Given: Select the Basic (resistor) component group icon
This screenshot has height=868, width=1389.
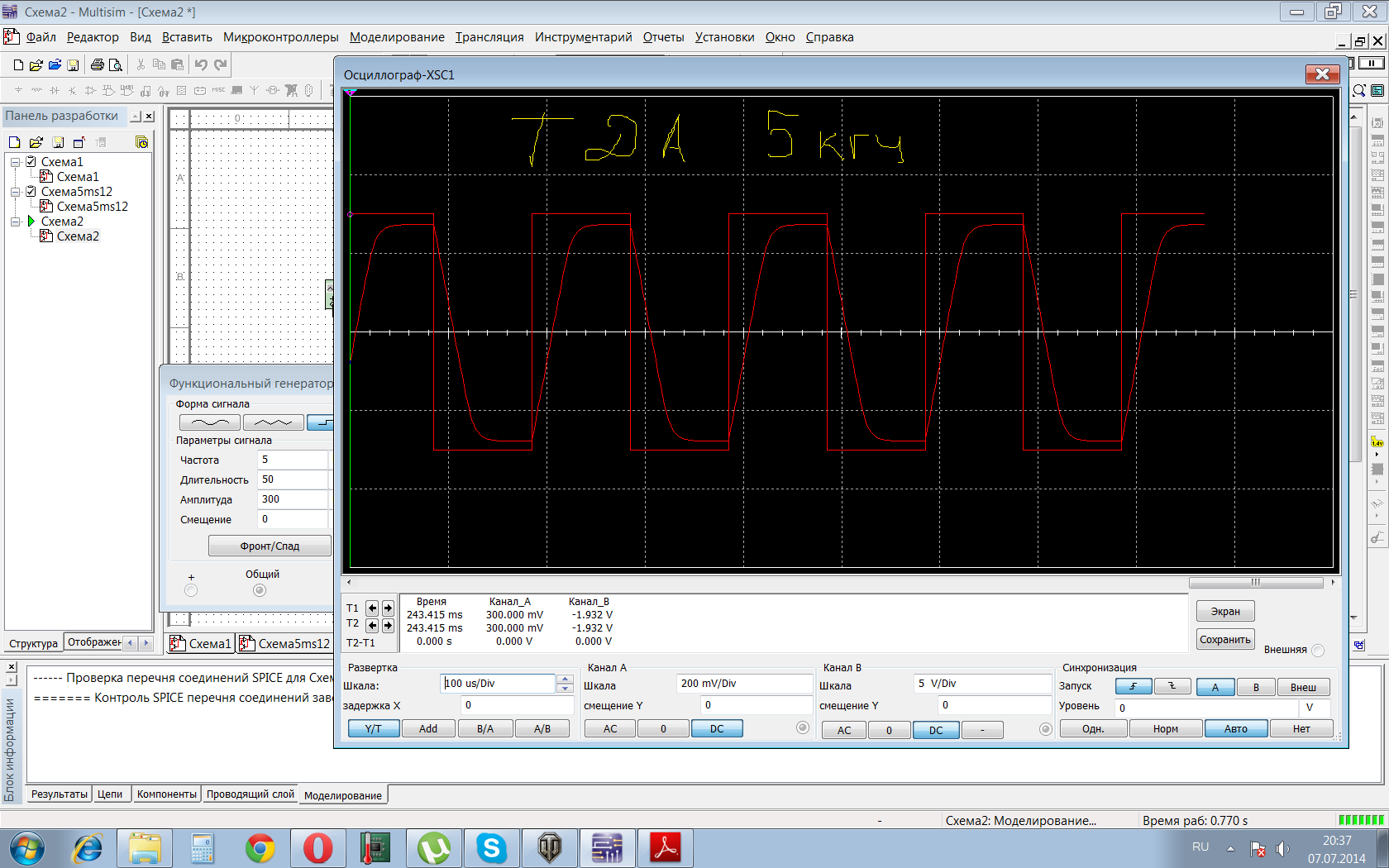Looking at the screenshot, I should (x=36, y=90).
